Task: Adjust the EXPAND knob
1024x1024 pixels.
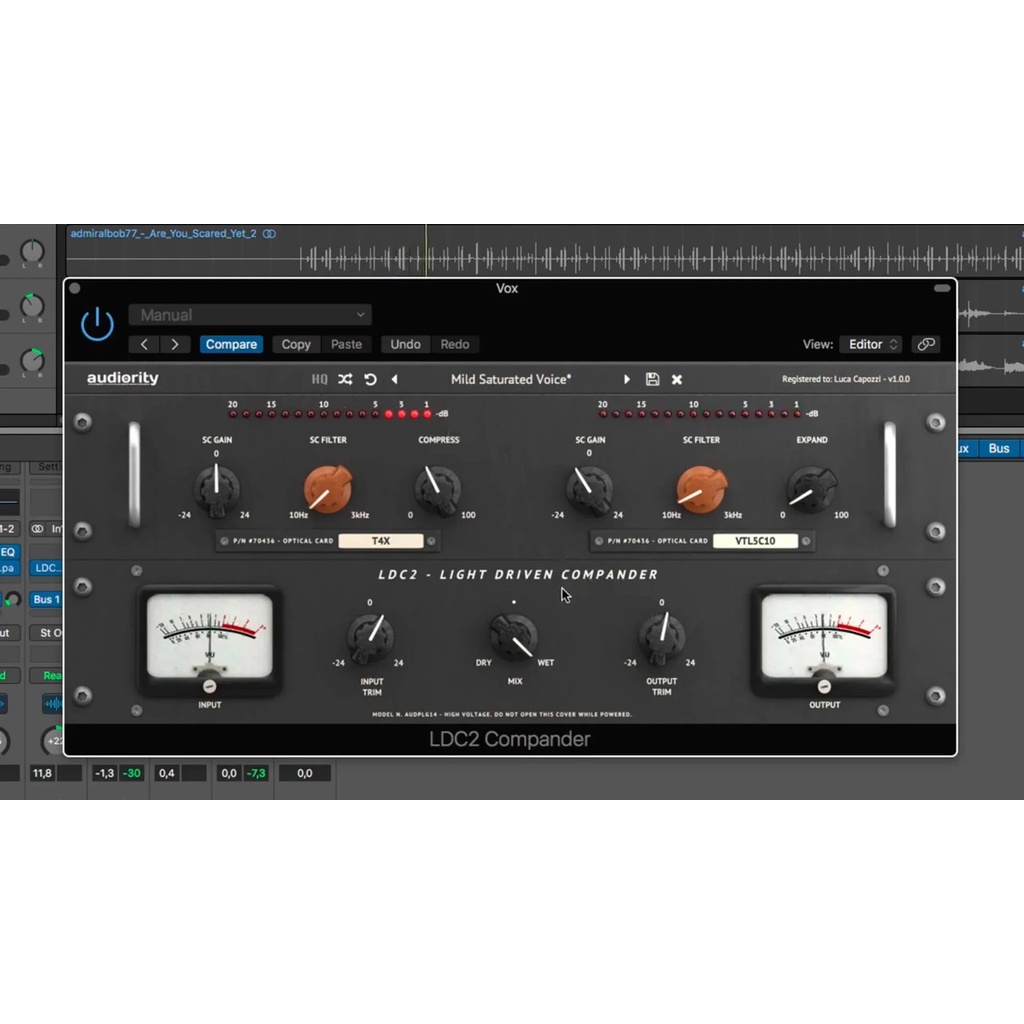Action: pyautogui.click(x=812, y=489)
